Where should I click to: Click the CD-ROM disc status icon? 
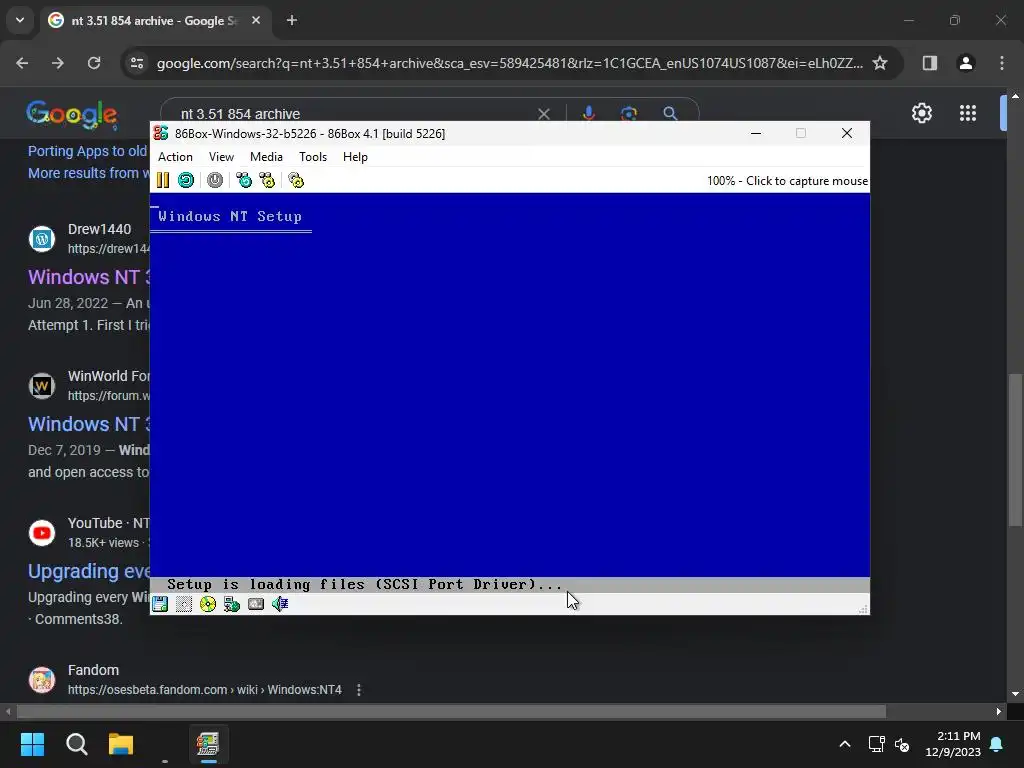[208, 604]
